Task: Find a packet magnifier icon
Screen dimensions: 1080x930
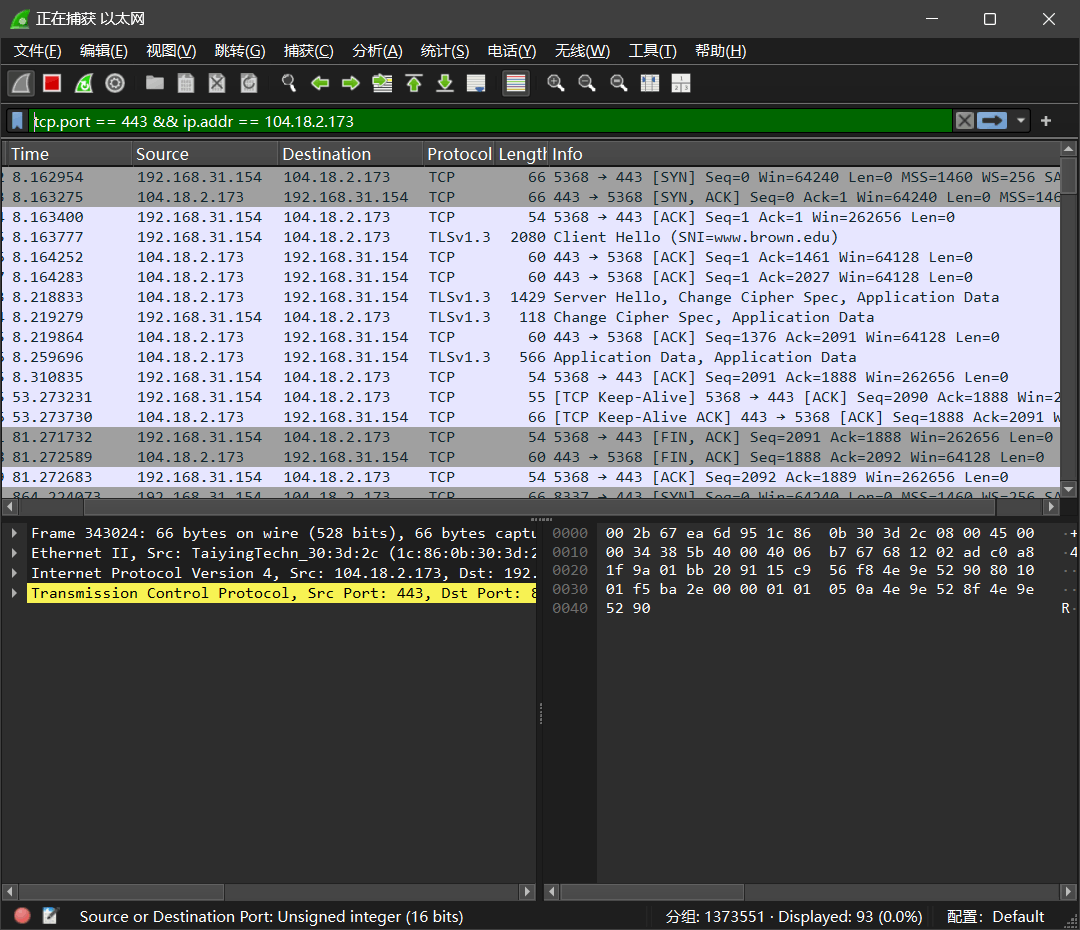Action: [x=289, y=83]
